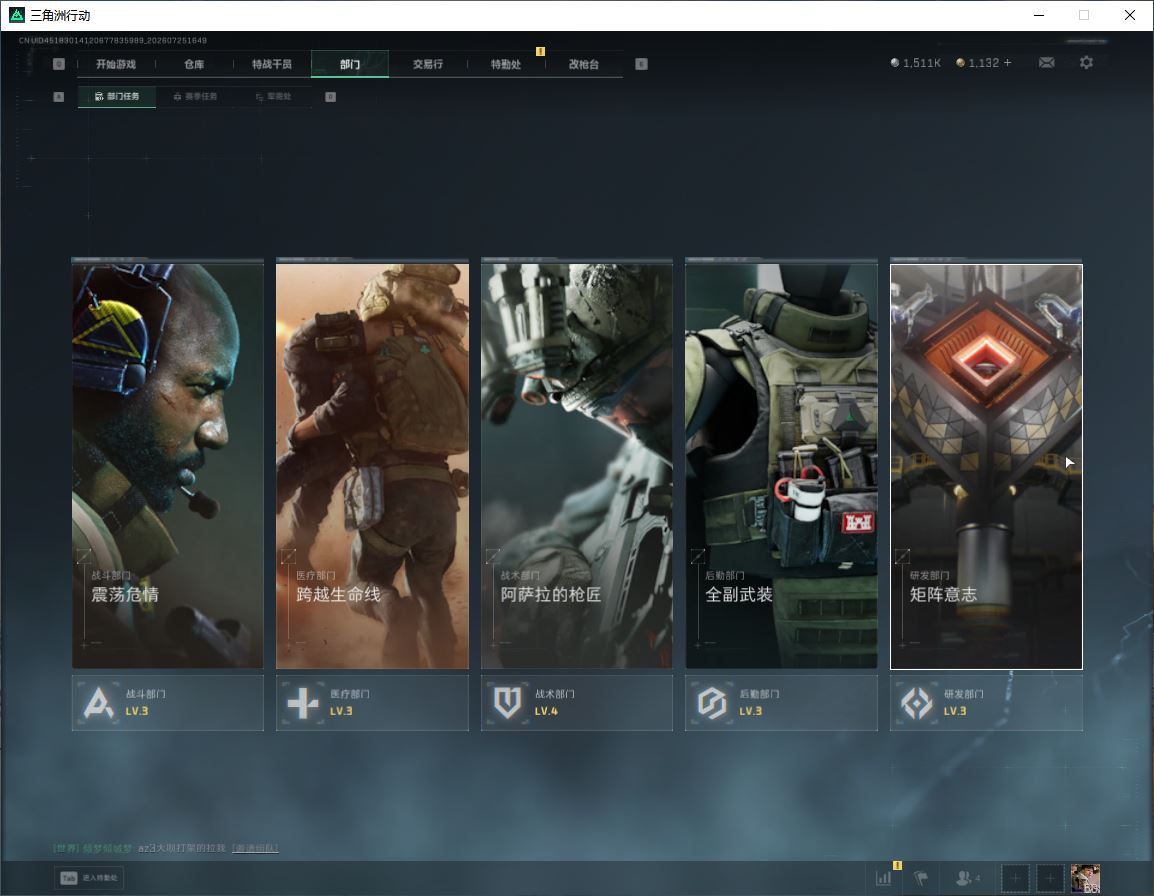Open the 全副武装 logistics department card
Viewport: 1154px width, 896px height.
tap(782, 466)
